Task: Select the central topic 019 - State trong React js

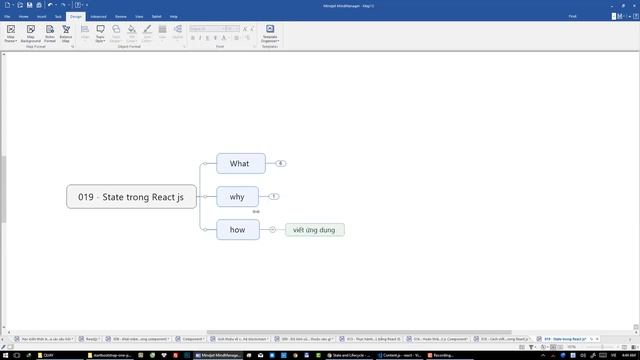Action: (x=131, y=197)
